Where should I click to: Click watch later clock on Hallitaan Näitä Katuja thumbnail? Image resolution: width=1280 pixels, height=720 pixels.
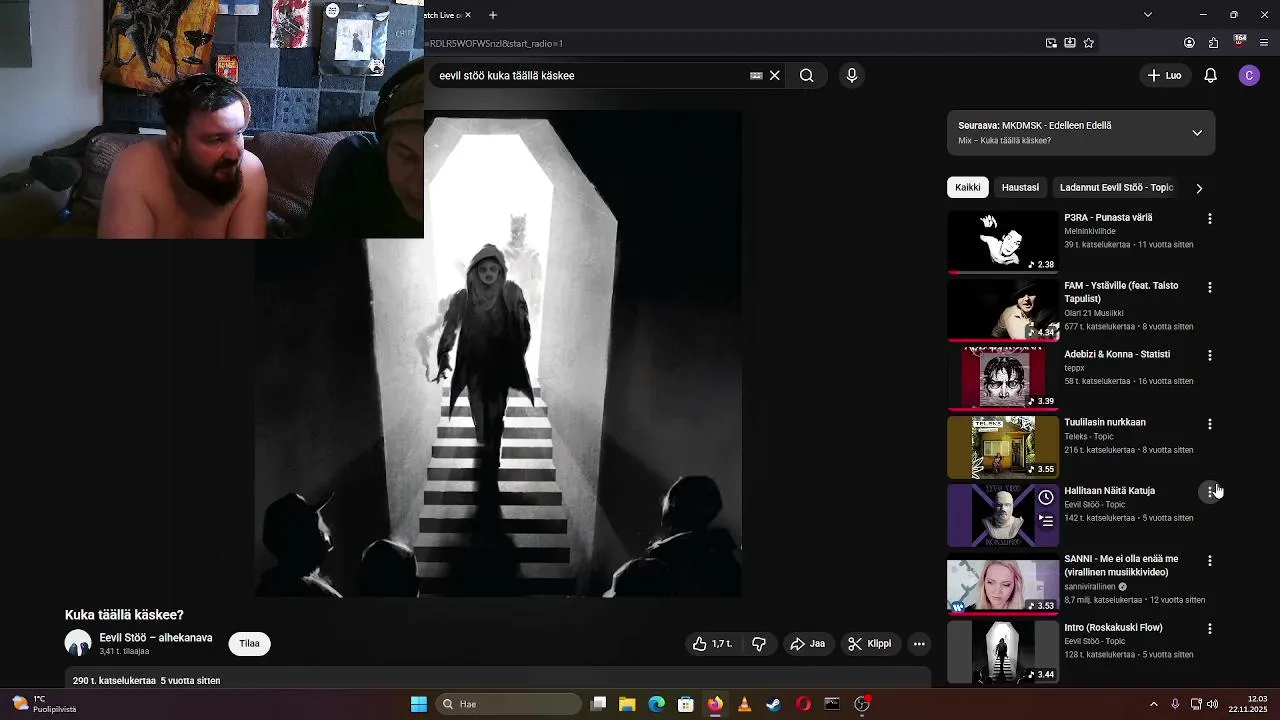(x=1046, y=497)
